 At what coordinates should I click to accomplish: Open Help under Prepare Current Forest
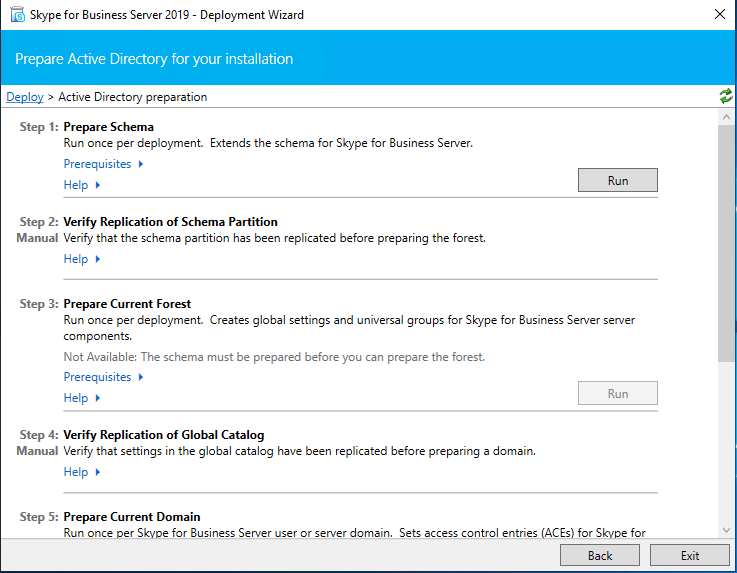(82, 398)
